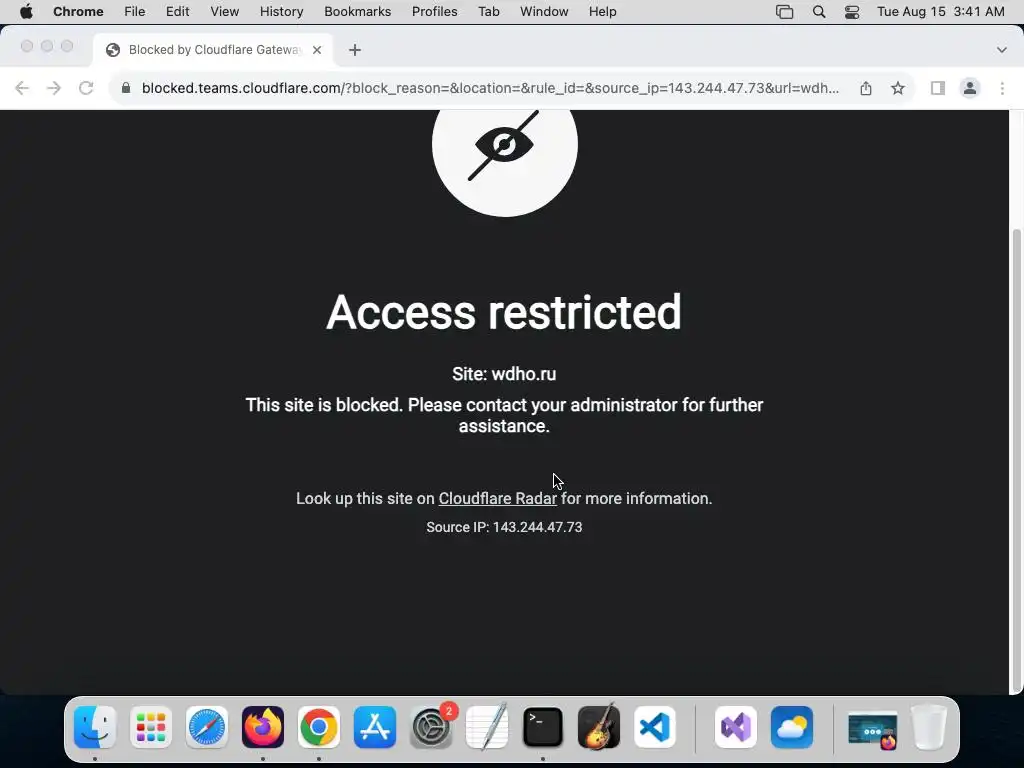Open Chrome's three-dot menu
1024x768 pixels.
[1002, 88]
